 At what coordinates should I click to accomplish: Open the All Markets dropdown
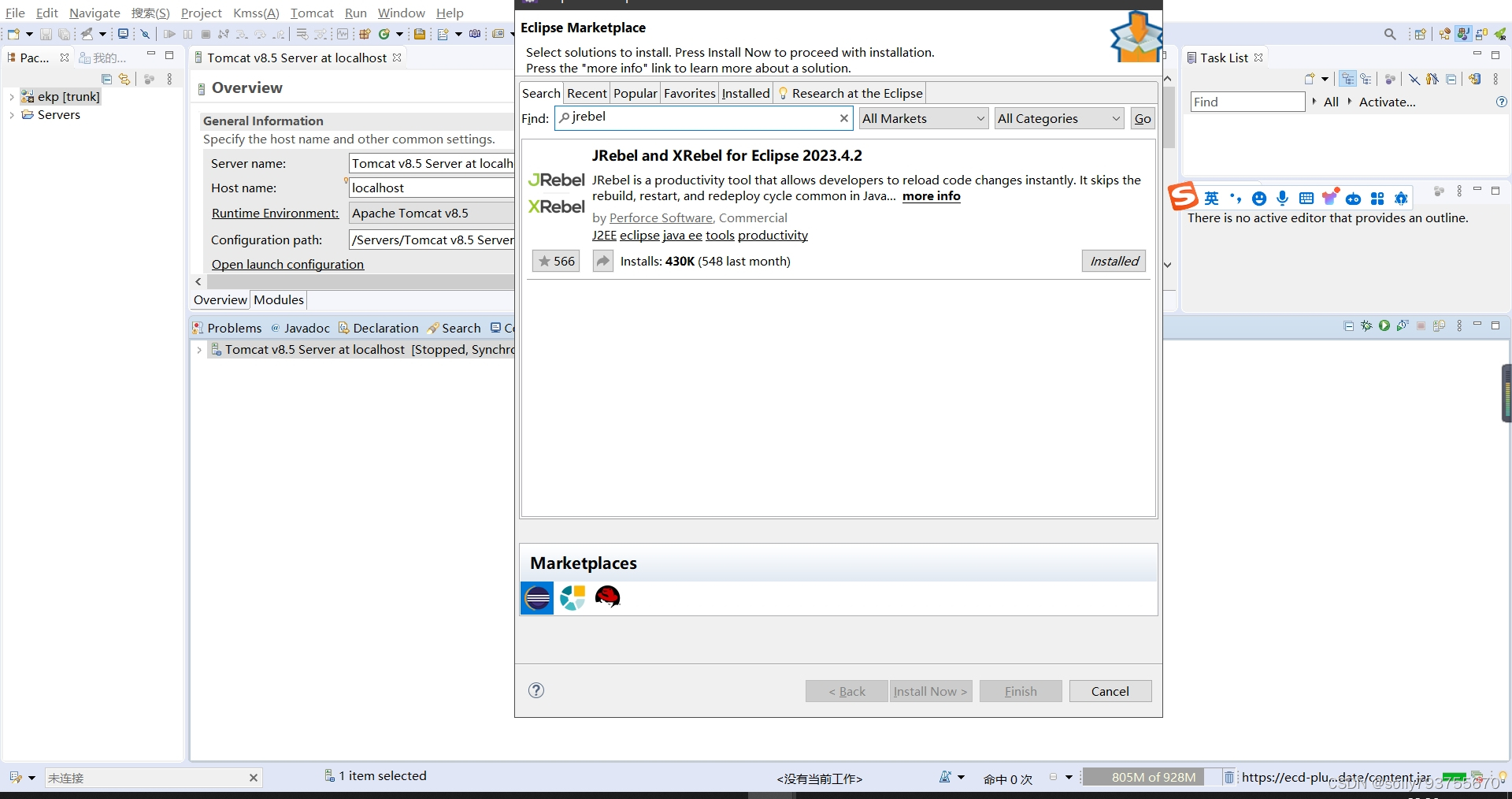[922, 118]
